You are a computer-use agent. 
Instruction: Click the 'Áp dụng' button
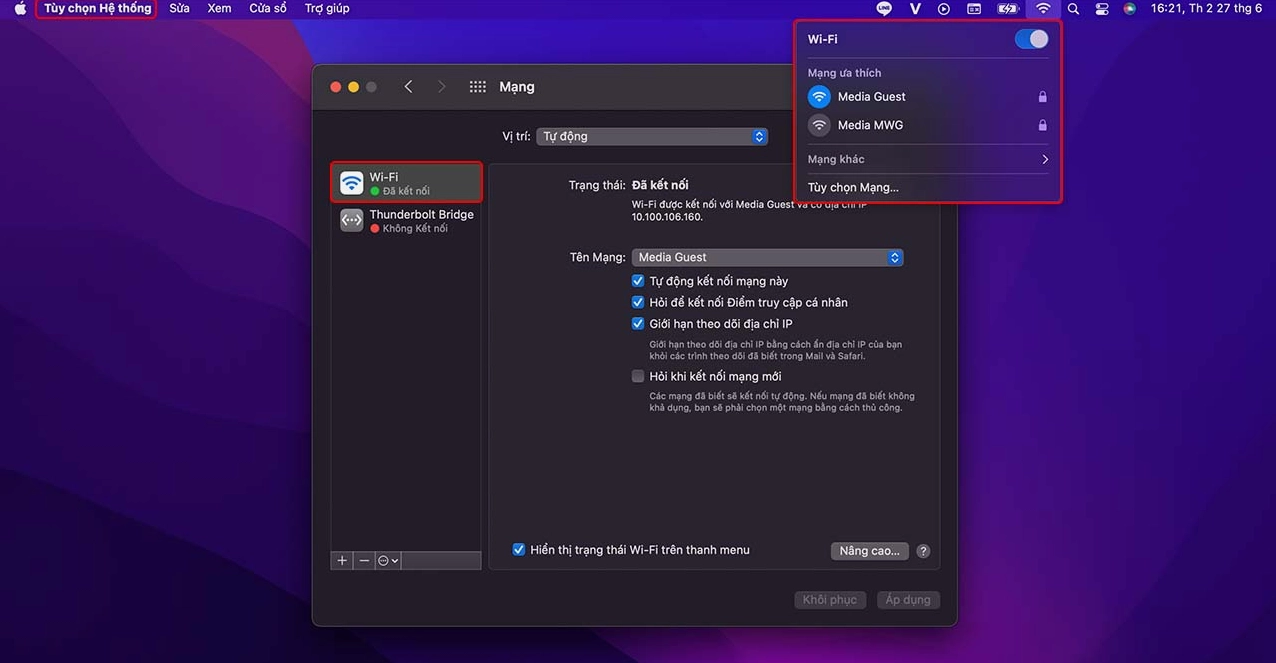tap(908, 600)
